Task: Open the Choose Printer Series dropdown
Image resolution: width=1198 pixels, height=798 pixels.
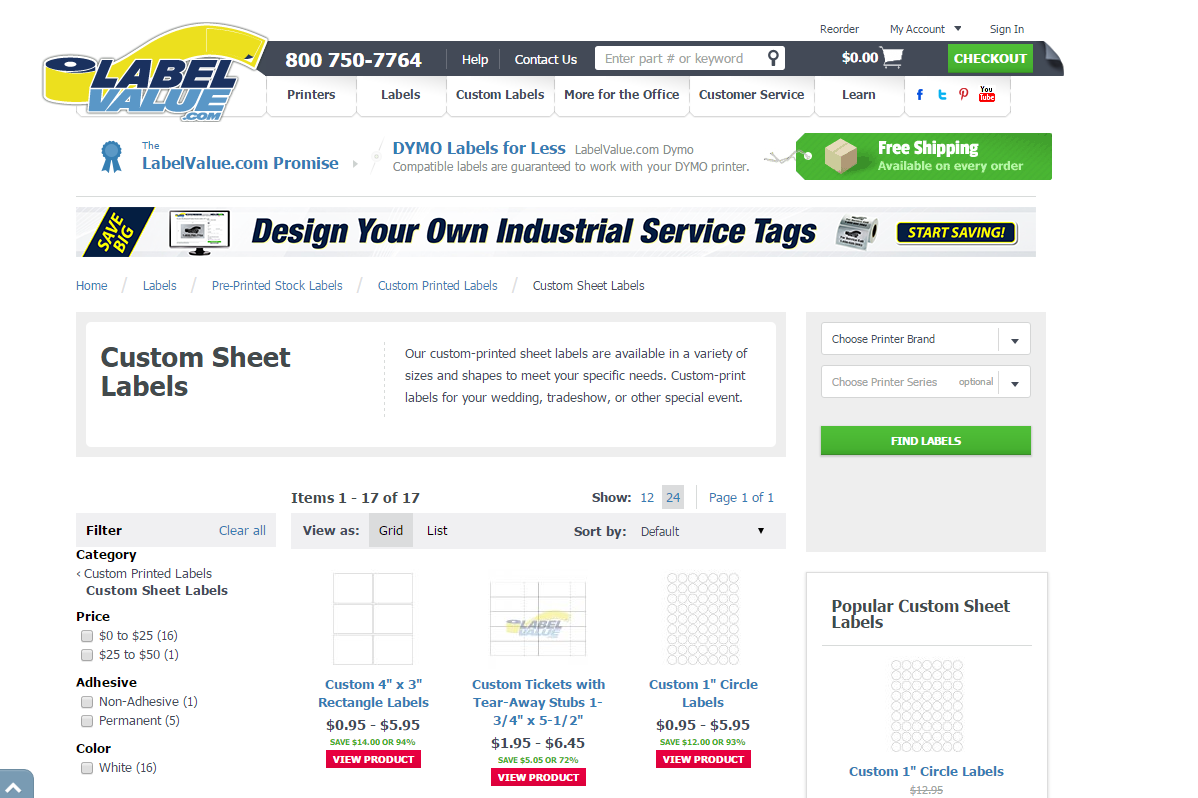Action: pos(925,381)
